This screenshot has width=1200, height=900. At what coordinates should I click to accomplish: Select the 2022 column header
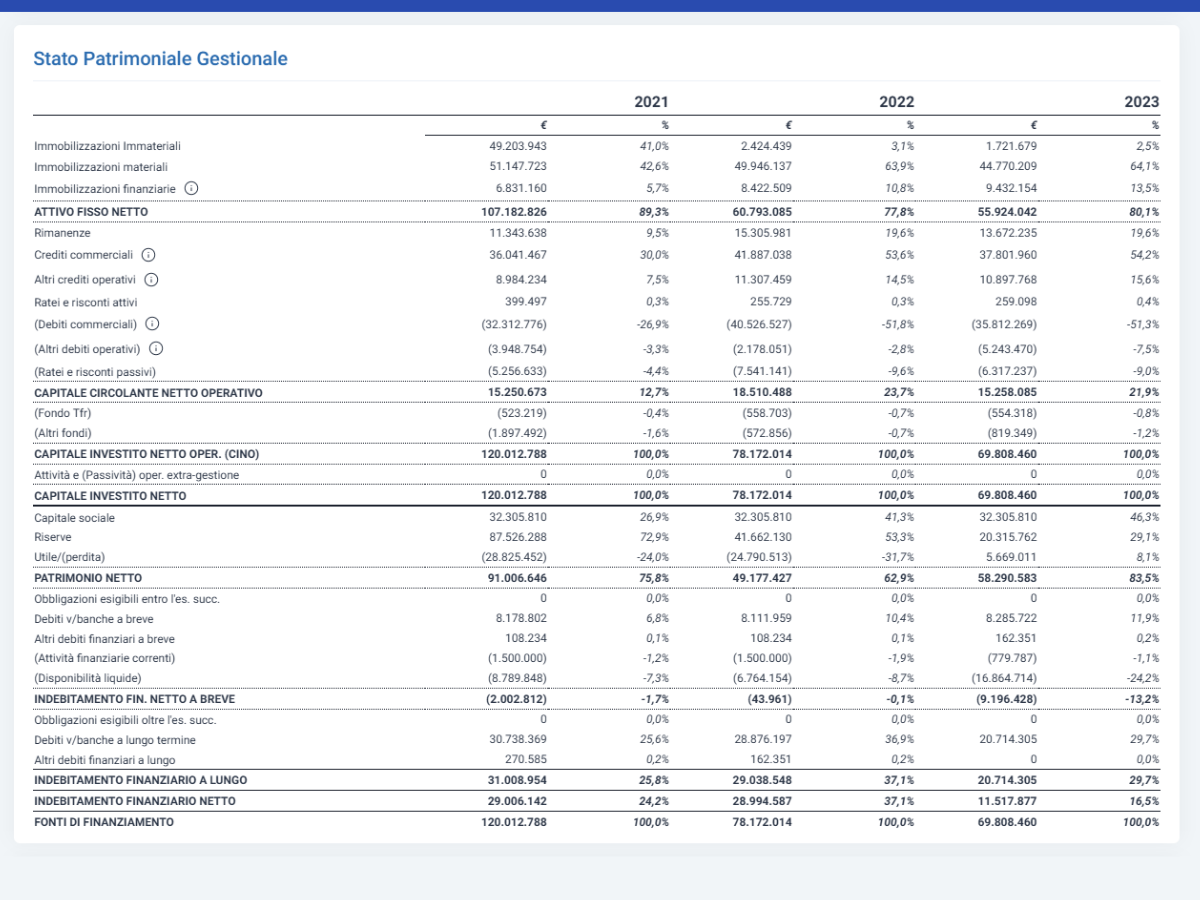pyautogui.click(x=896, y=102)
